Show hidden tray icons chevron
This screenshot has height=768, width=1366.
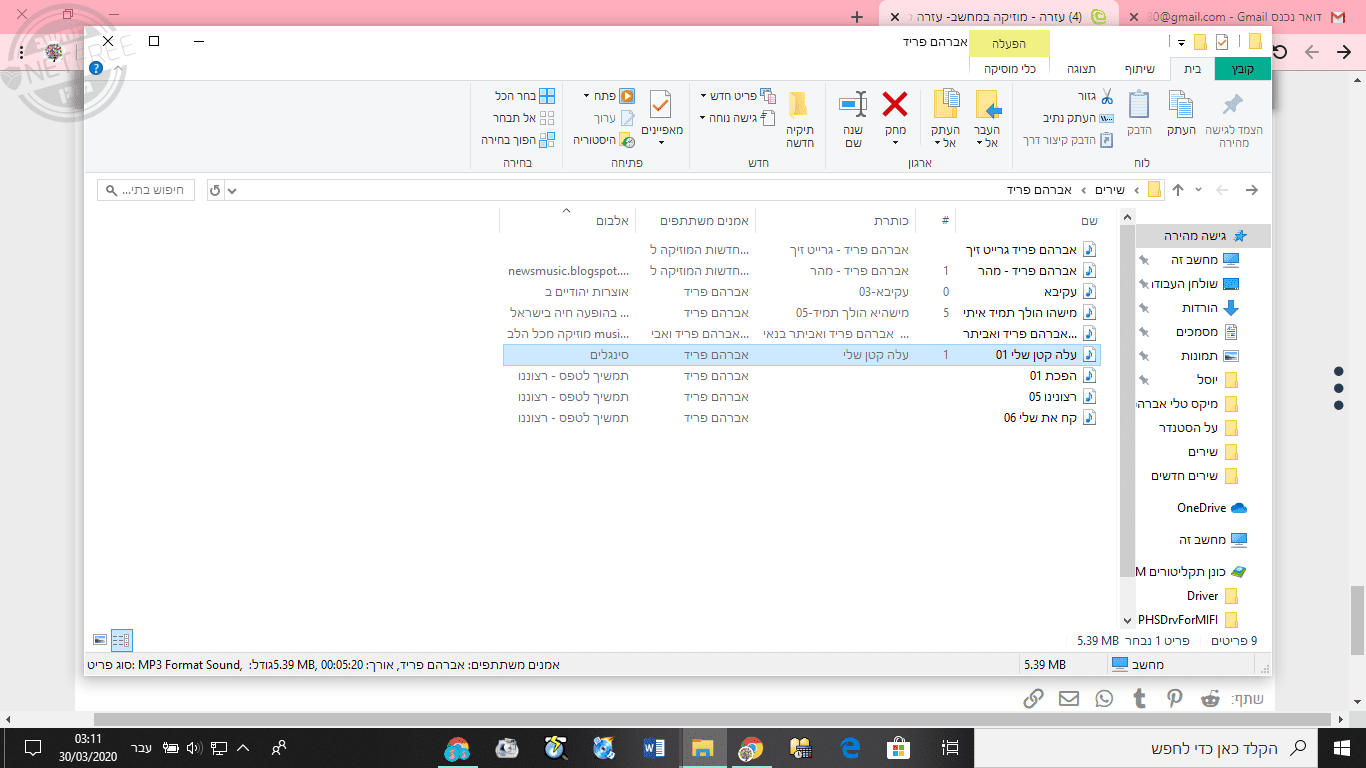point(242,747)
